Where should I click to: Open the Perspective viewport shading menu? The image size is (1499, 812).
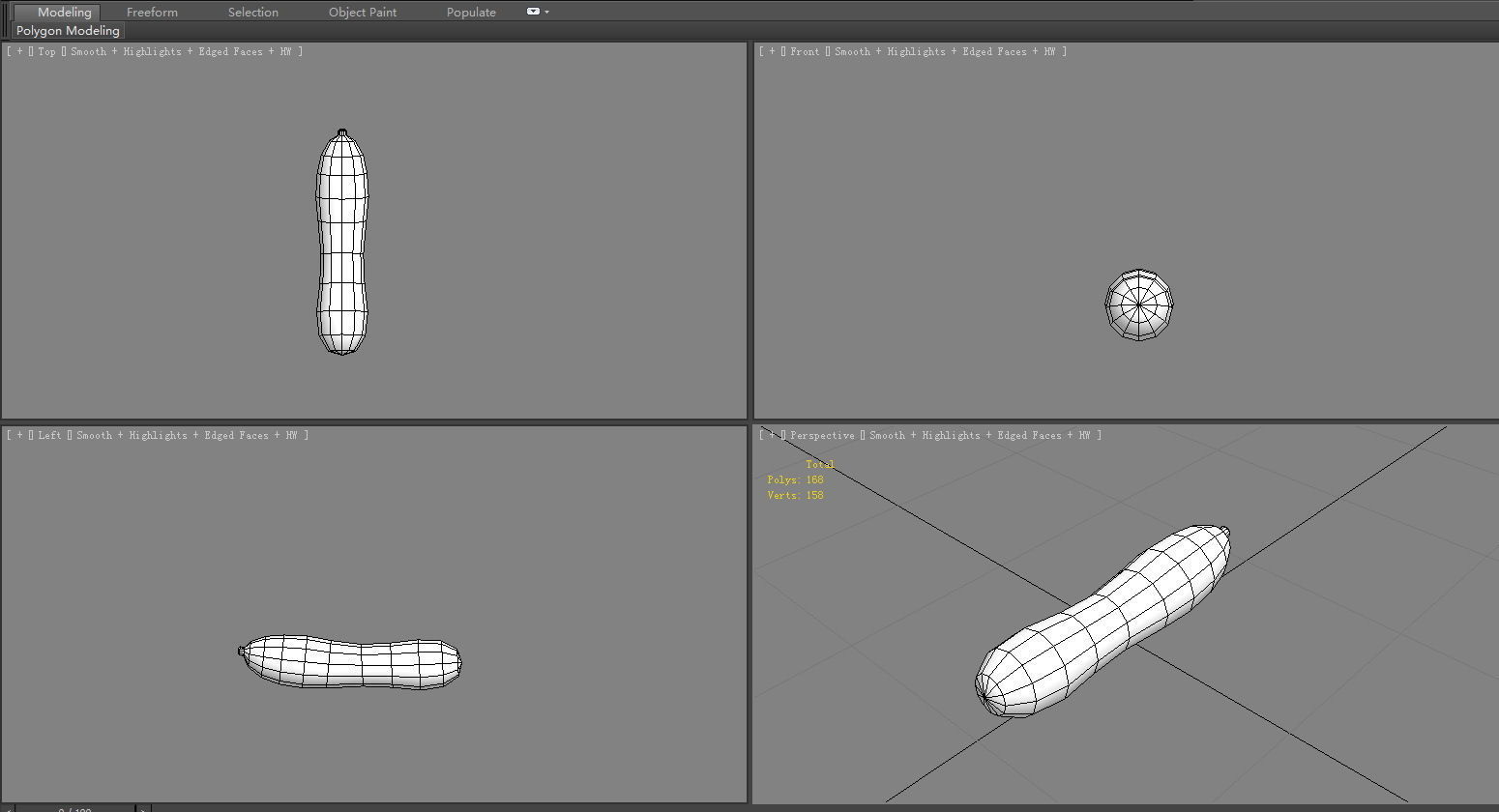tap(980, 435)
